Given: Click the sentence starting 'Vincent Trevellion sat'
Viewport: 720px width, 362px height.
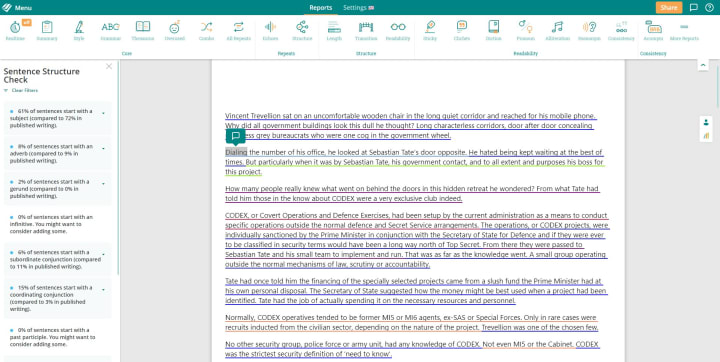Looking at the screenshot, I should (x=410, y=116).
